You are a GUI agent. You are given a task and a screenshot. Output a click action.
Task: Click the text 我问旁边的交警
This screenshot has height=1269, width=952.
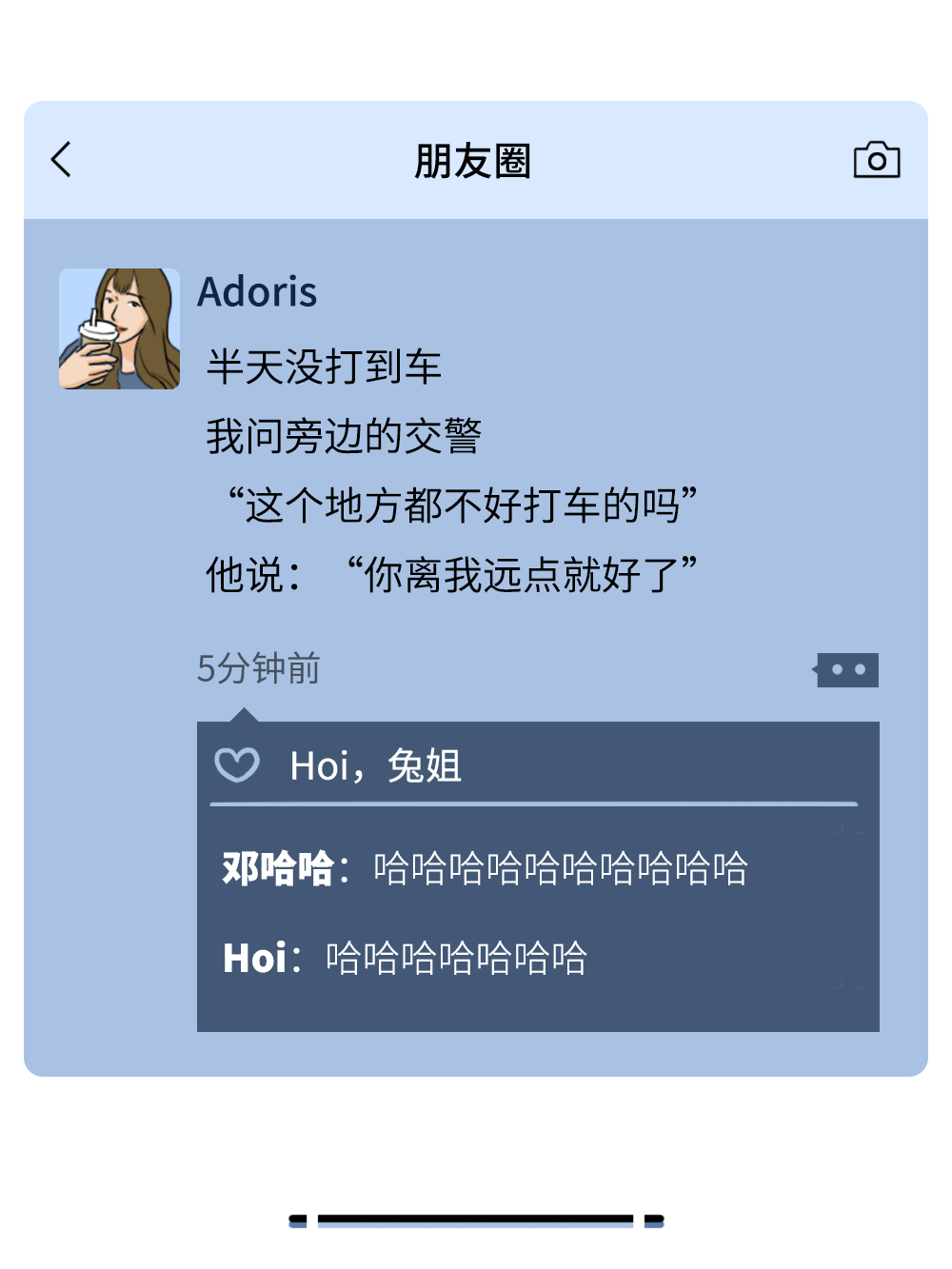344,436
